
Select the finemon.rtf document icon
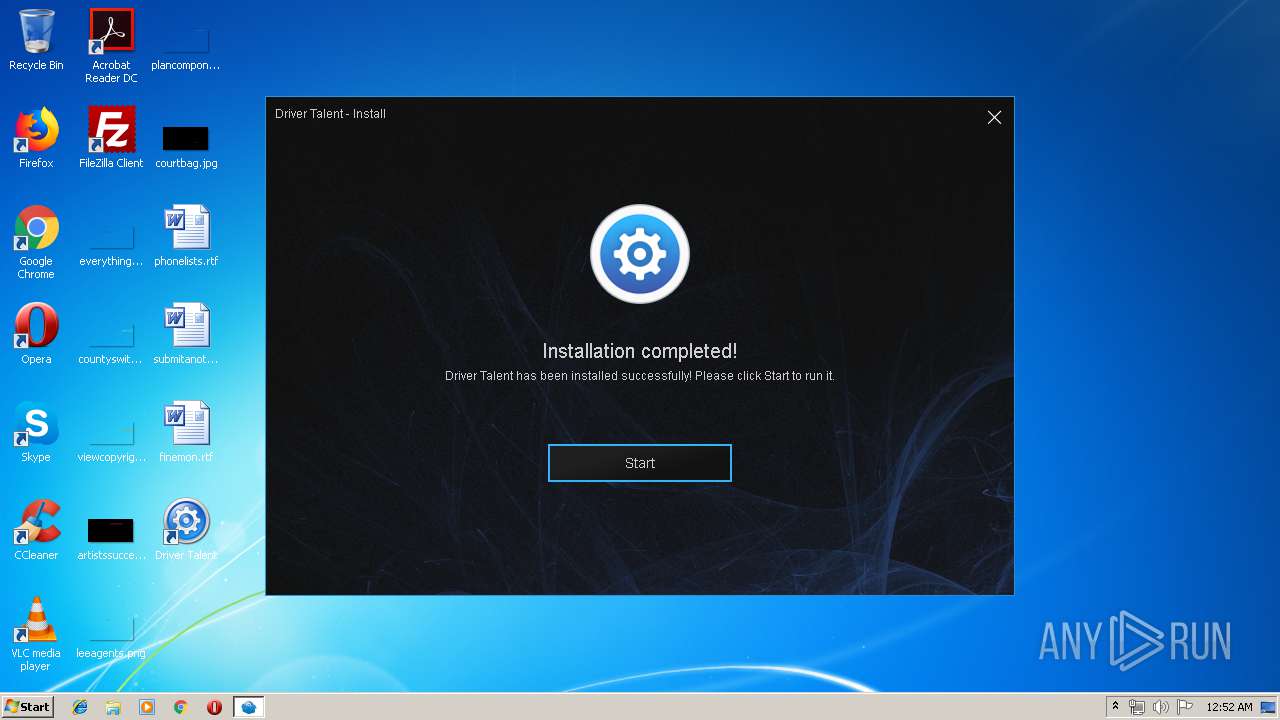tap(186, 433)
